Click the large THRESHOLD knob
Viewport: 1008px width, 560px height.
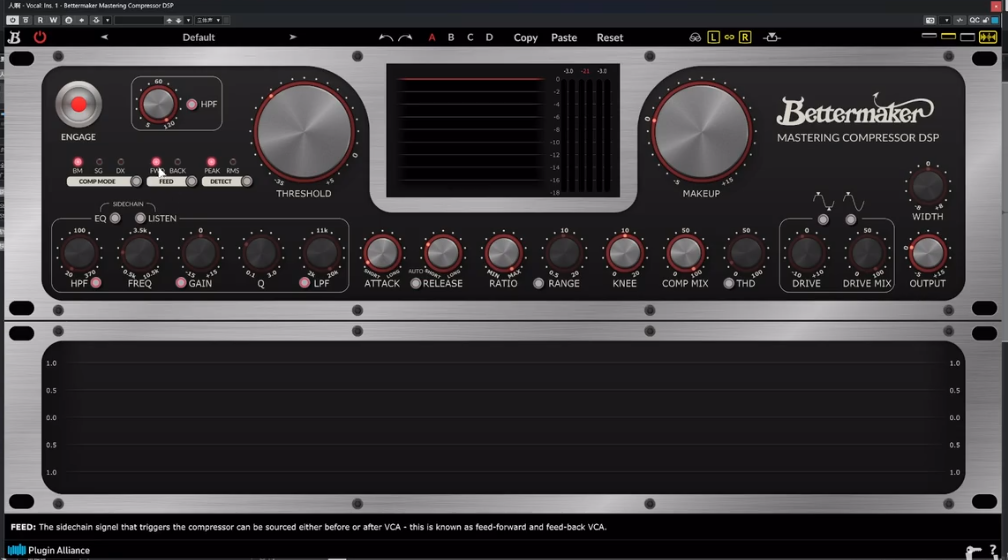[x=303, y=131]
